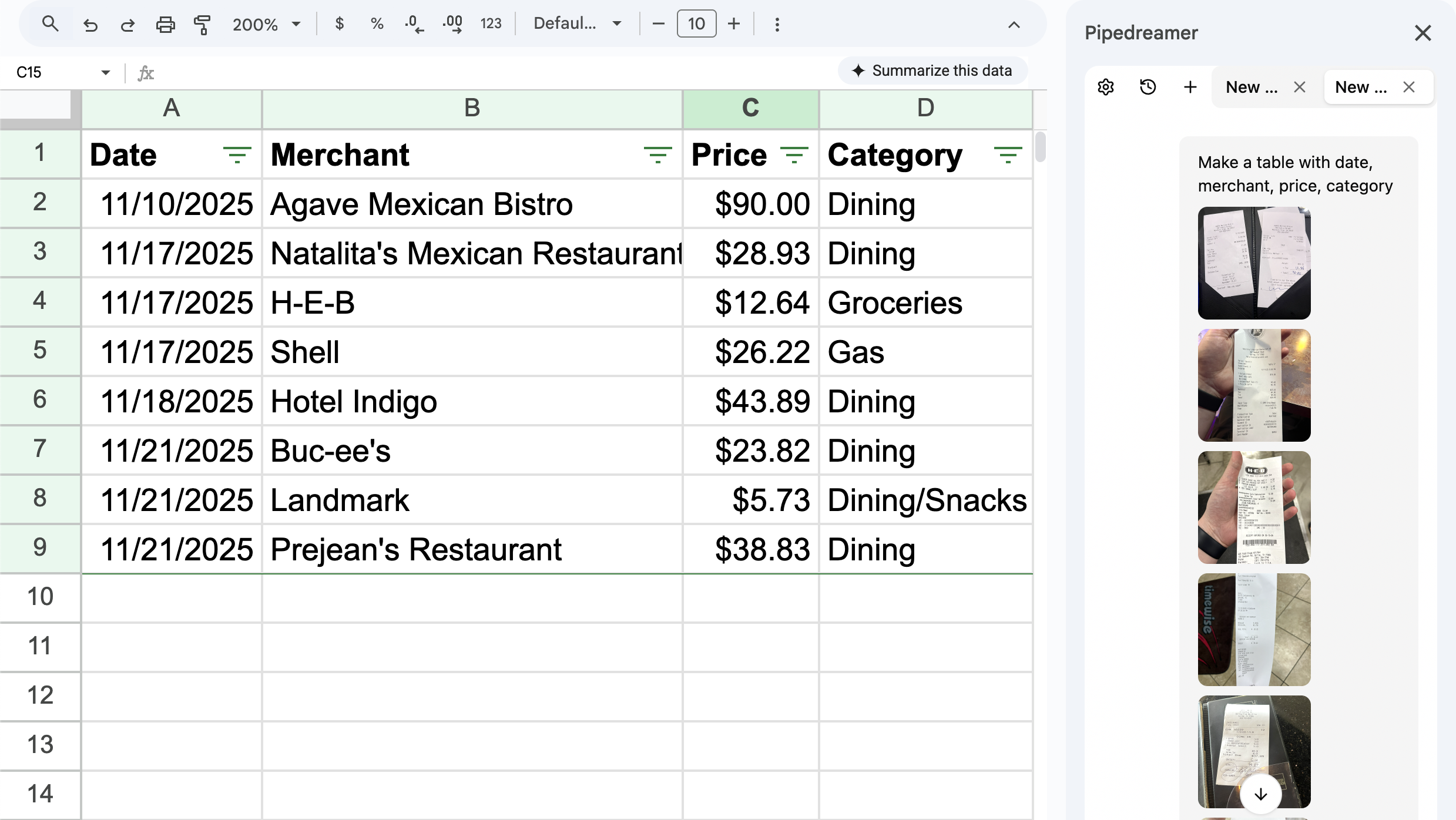1456x820 pixels.
Task: Click the undo arrow icon
Action: [x=90, y=25]
